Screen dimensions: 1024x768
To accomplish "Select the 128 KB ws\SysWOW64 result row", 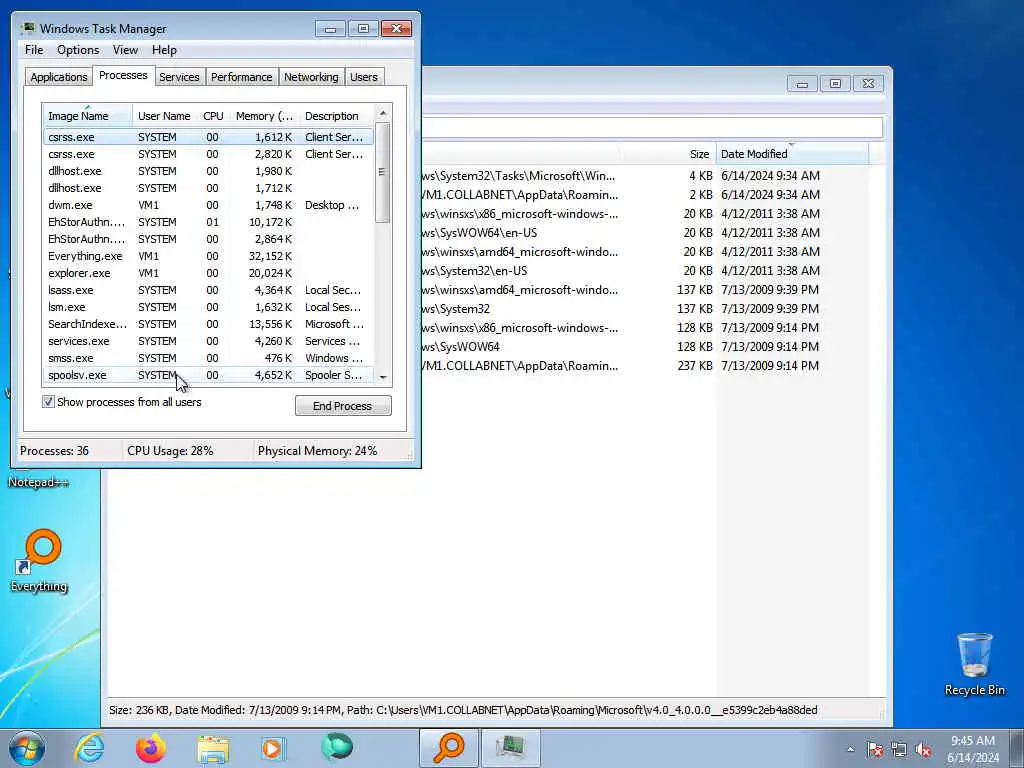I will 645,347.
